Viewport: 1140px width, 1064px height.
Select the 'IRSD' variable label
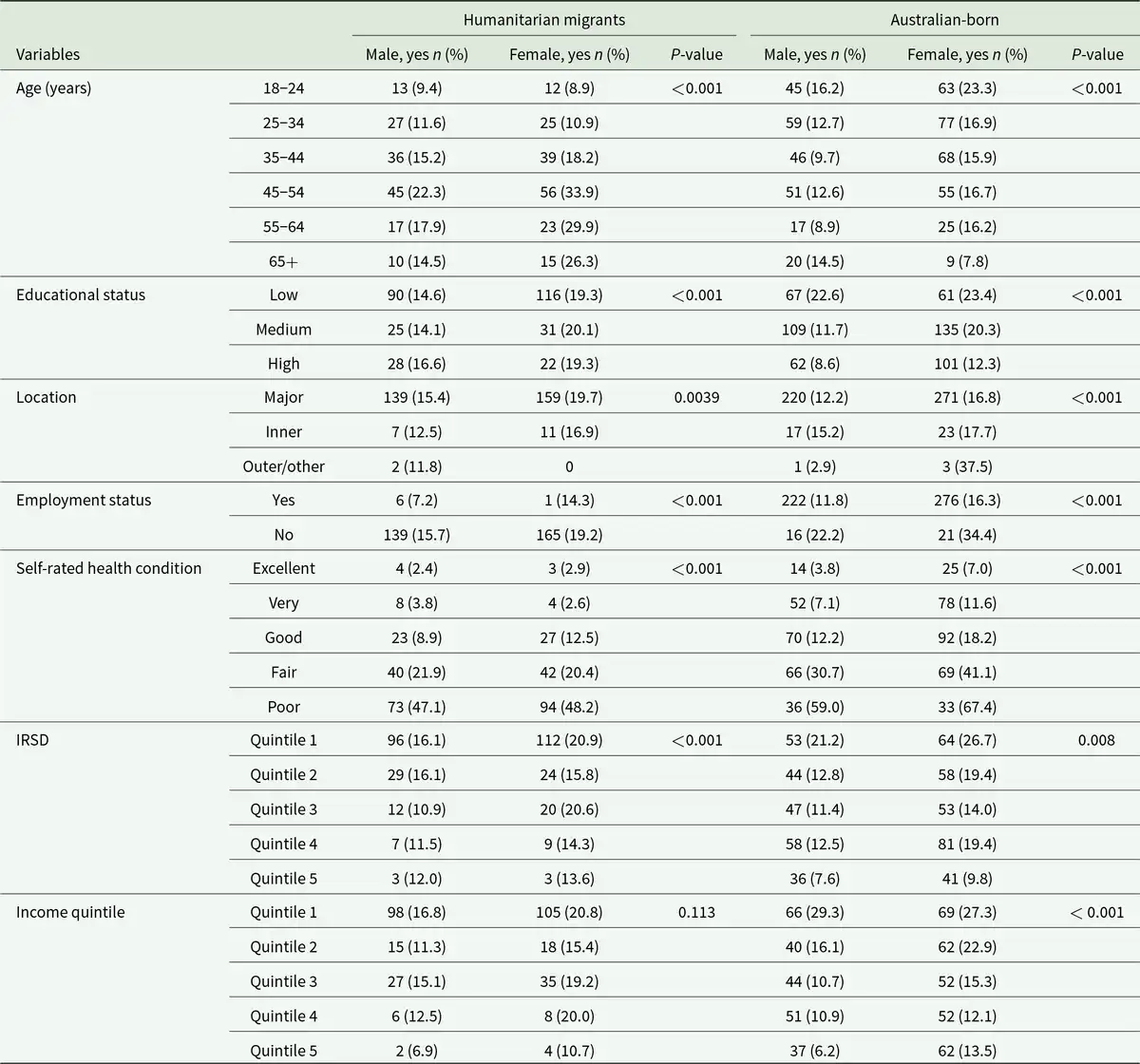(32, 739)
